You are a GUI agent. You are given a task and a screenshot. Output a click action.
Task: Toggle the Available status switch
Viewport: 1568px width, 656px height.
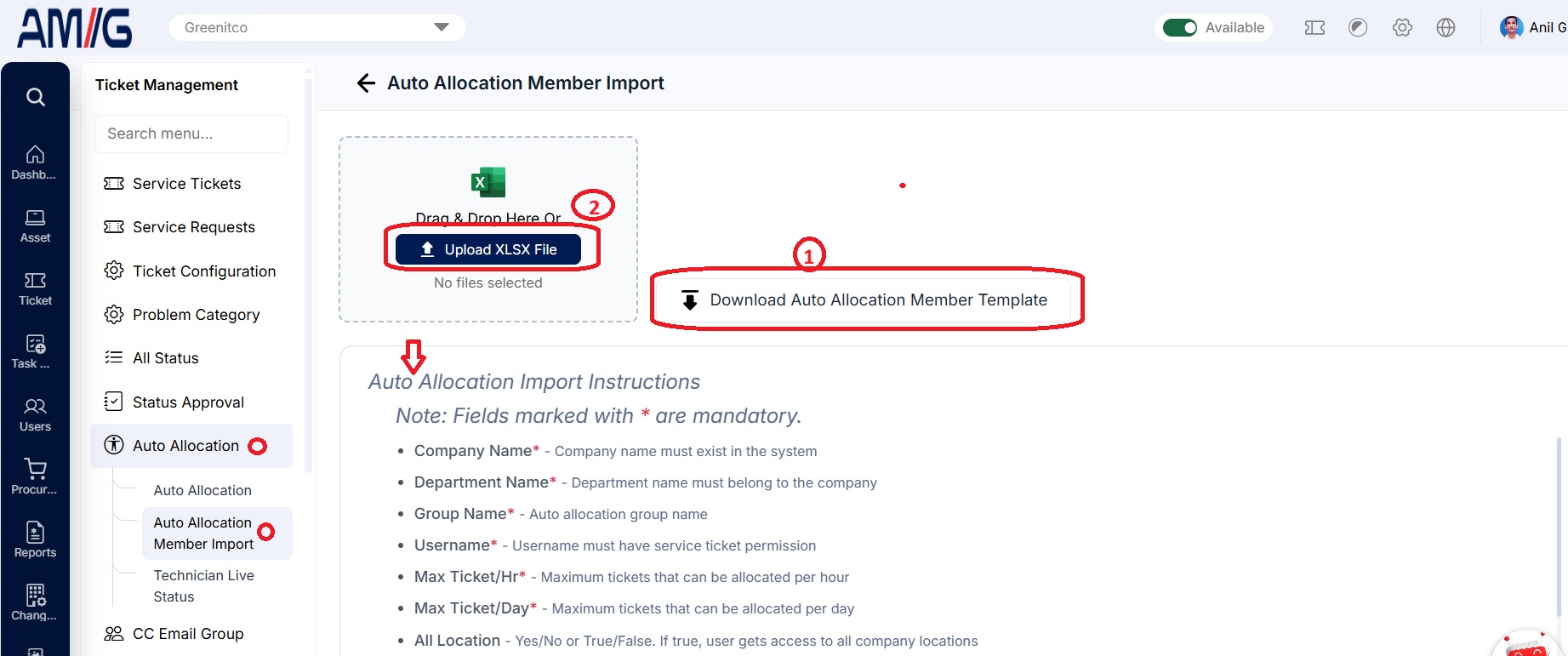pos(1180,27)
